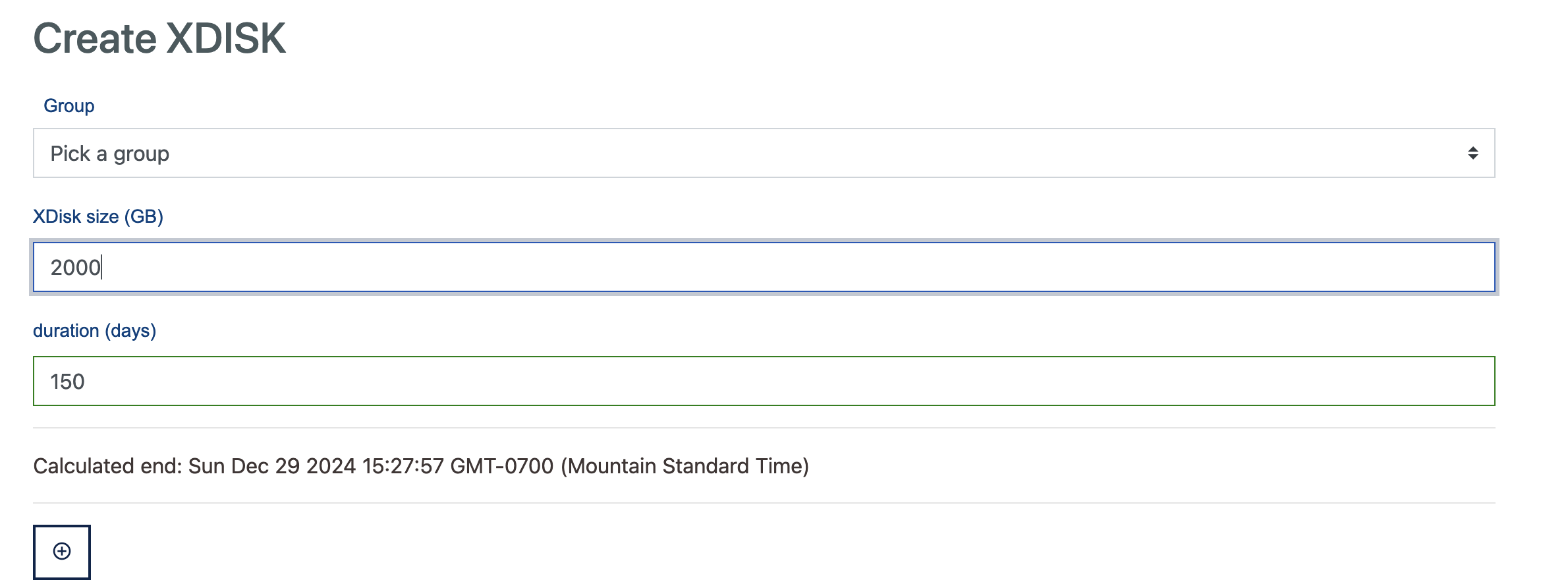Click the GMT-0700 timezone offset text

pyautogui.click(x=502, y=466)
